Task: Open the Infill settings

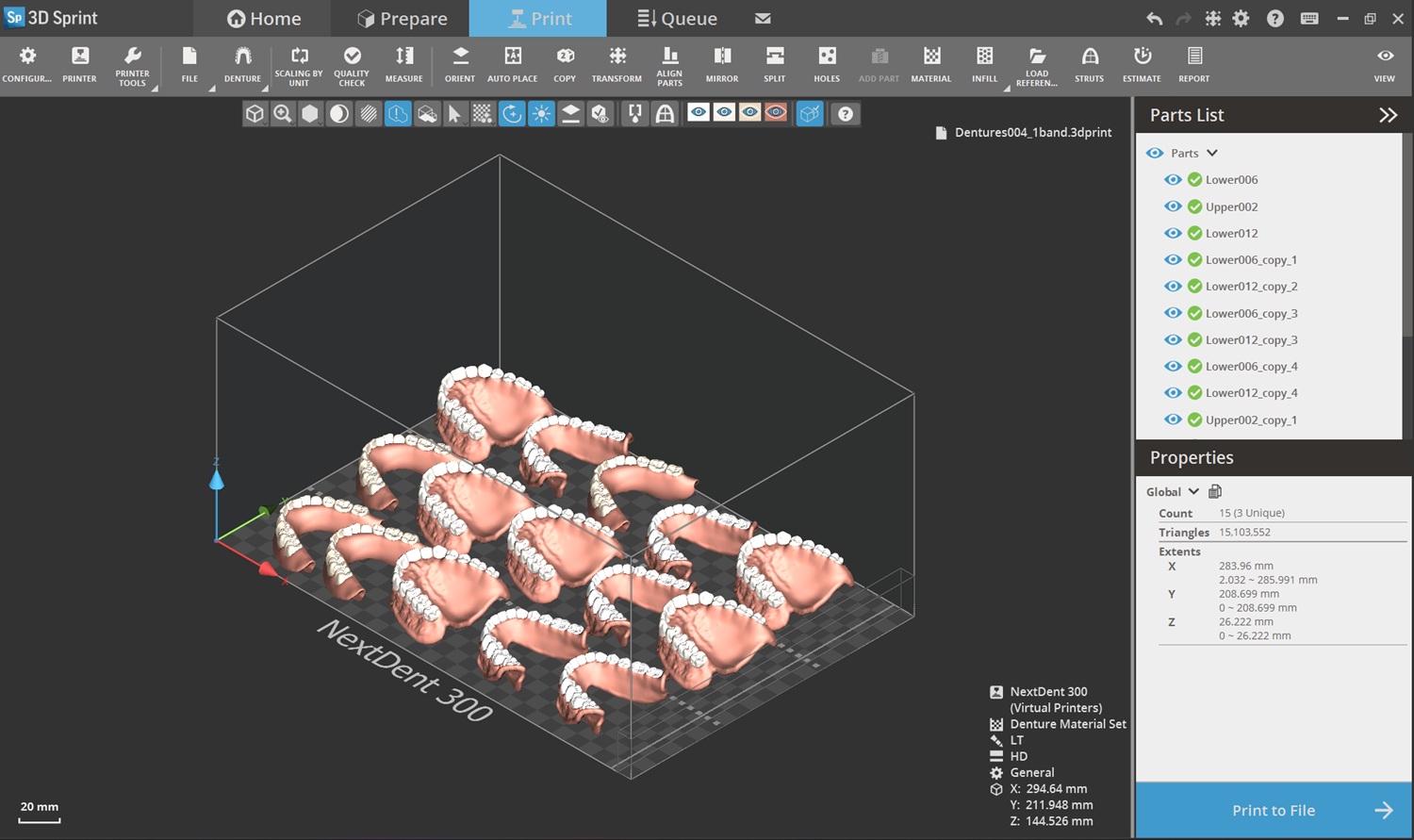Action: click(x=984, y=63)
